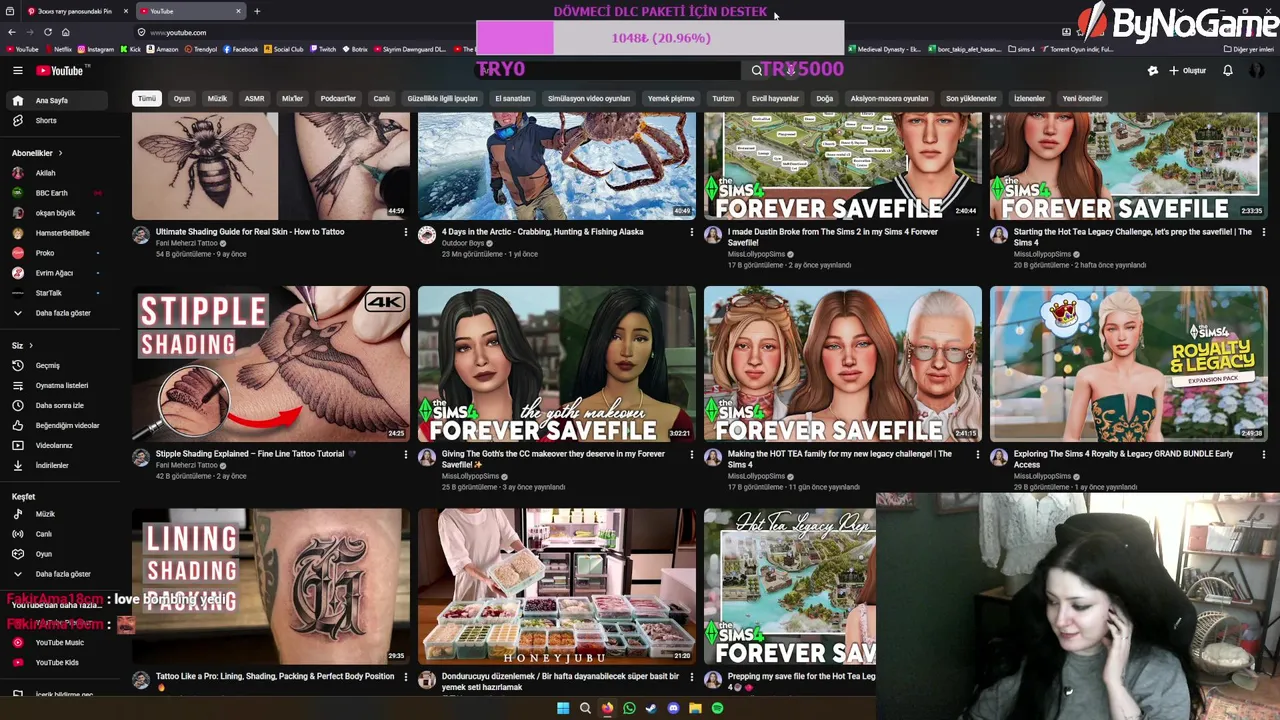The width and height of the screenshot is (1280, 720).
Task: Click the notifications bell icon
Action: pyautogui.click(x=1228, y=71)
